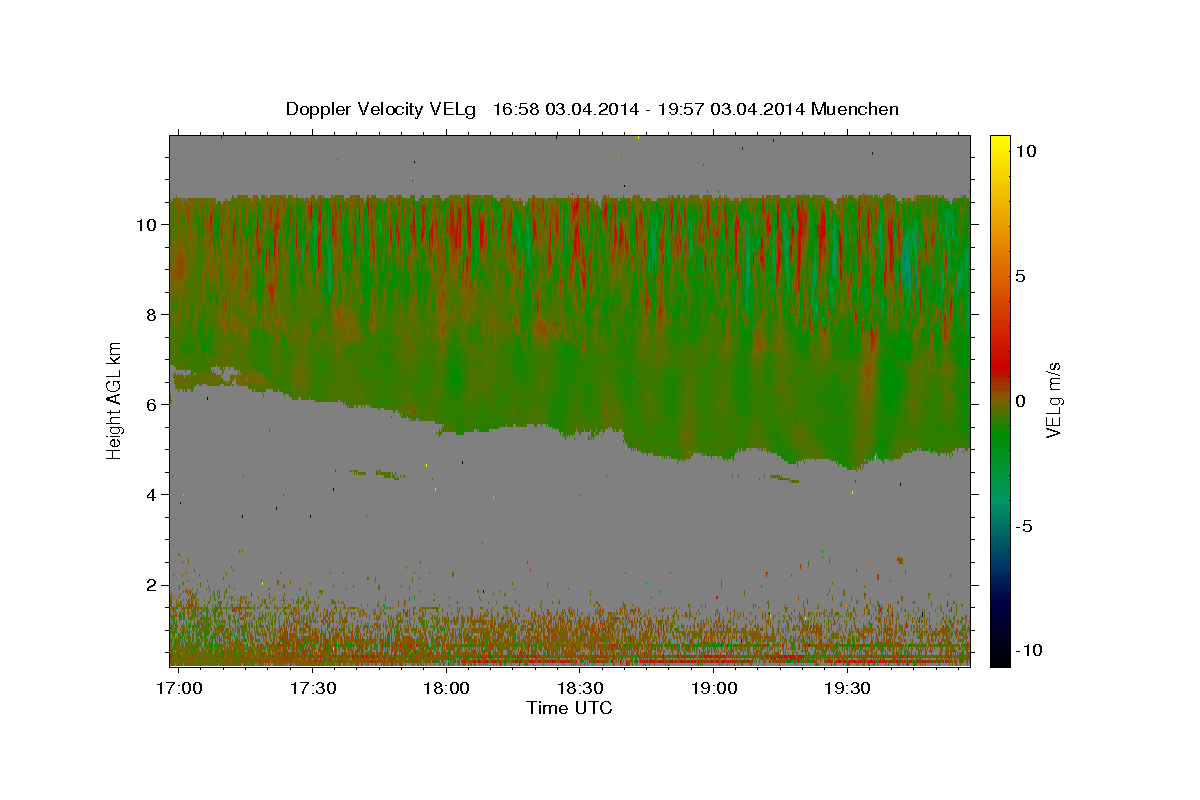
Task: Click the 19:00 time tick label
Action: coord(714,688)
